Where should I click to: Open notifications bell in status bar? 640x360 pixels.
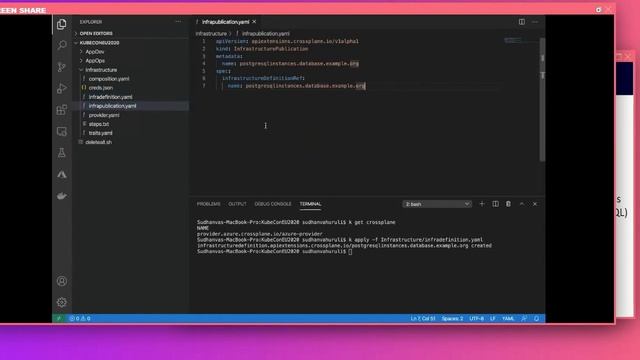click(536, 318)
